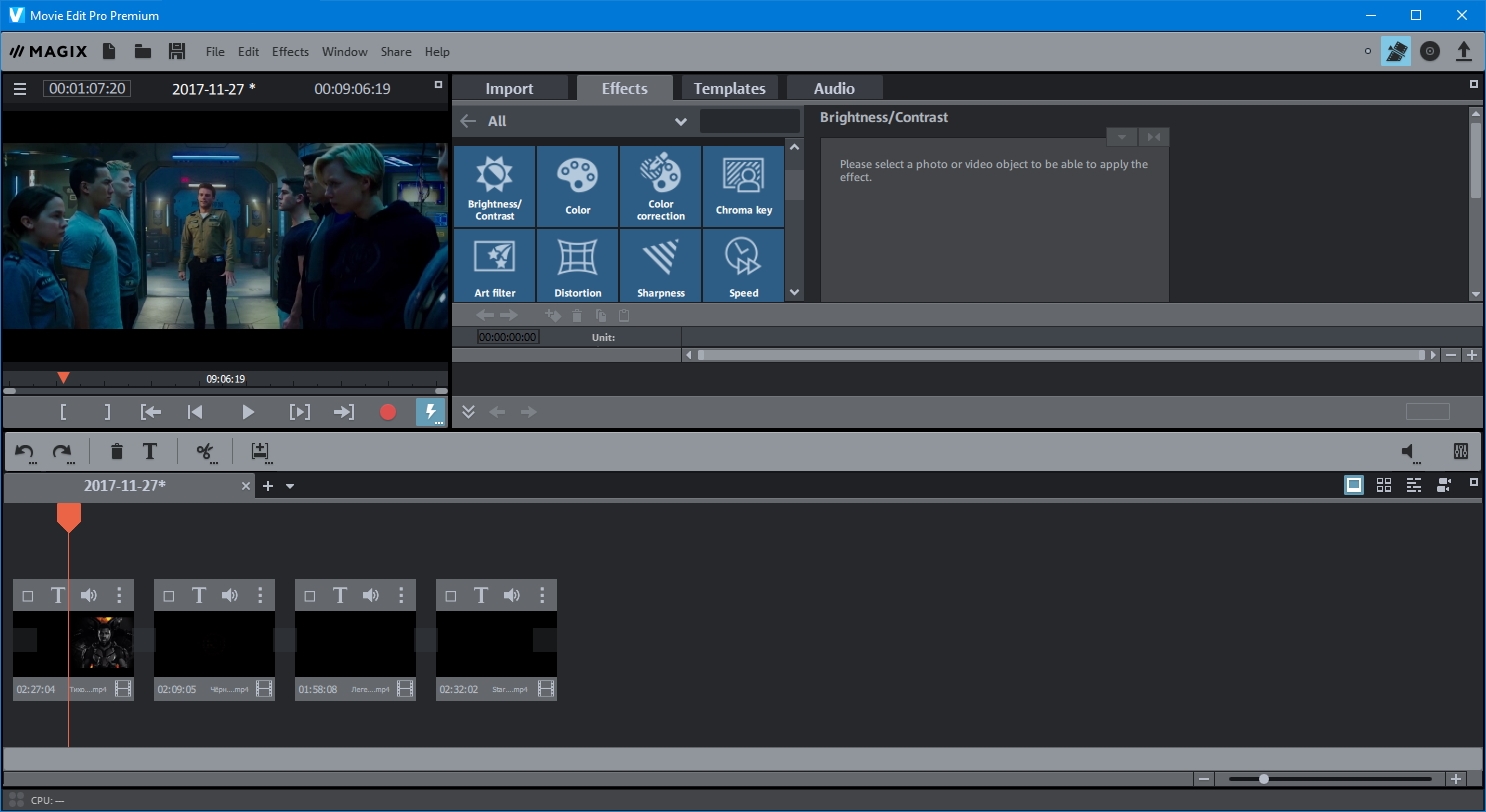Add a title to the 02:27:04 clip

point(58,596)
